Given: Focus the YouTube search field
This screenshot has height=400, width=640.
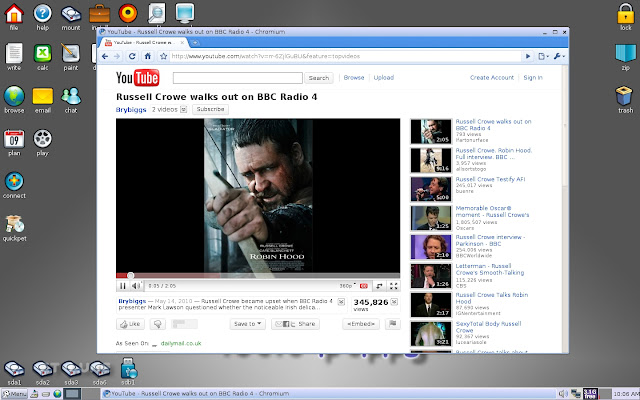Looking at the screenshot, I should click(x=238, y=78).
